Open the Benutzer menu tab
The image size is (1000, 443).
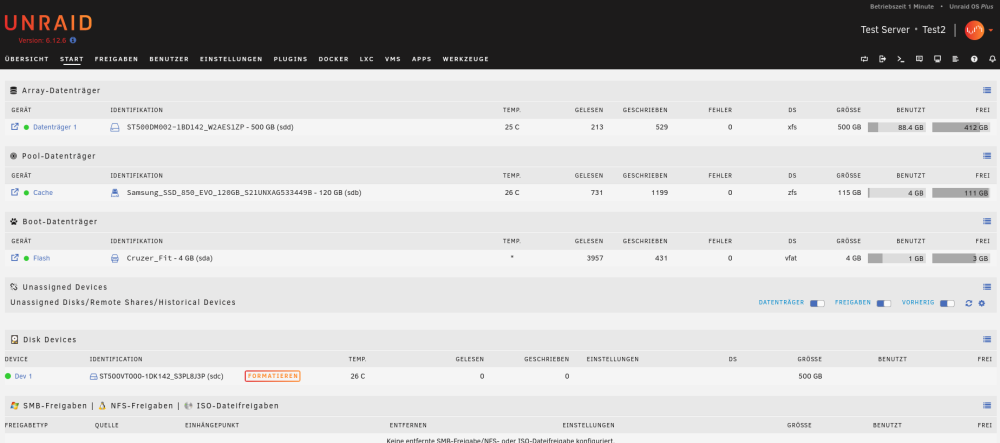(x=169, y=59)
